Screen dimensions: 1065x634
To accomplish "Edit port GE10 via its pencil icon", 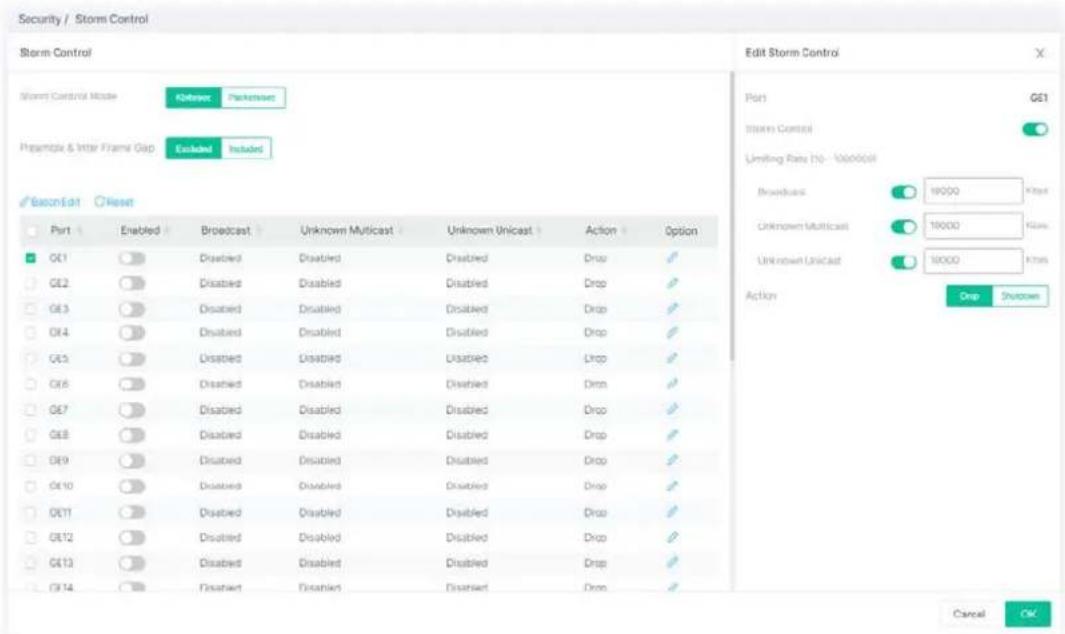I will click(672, 486).
